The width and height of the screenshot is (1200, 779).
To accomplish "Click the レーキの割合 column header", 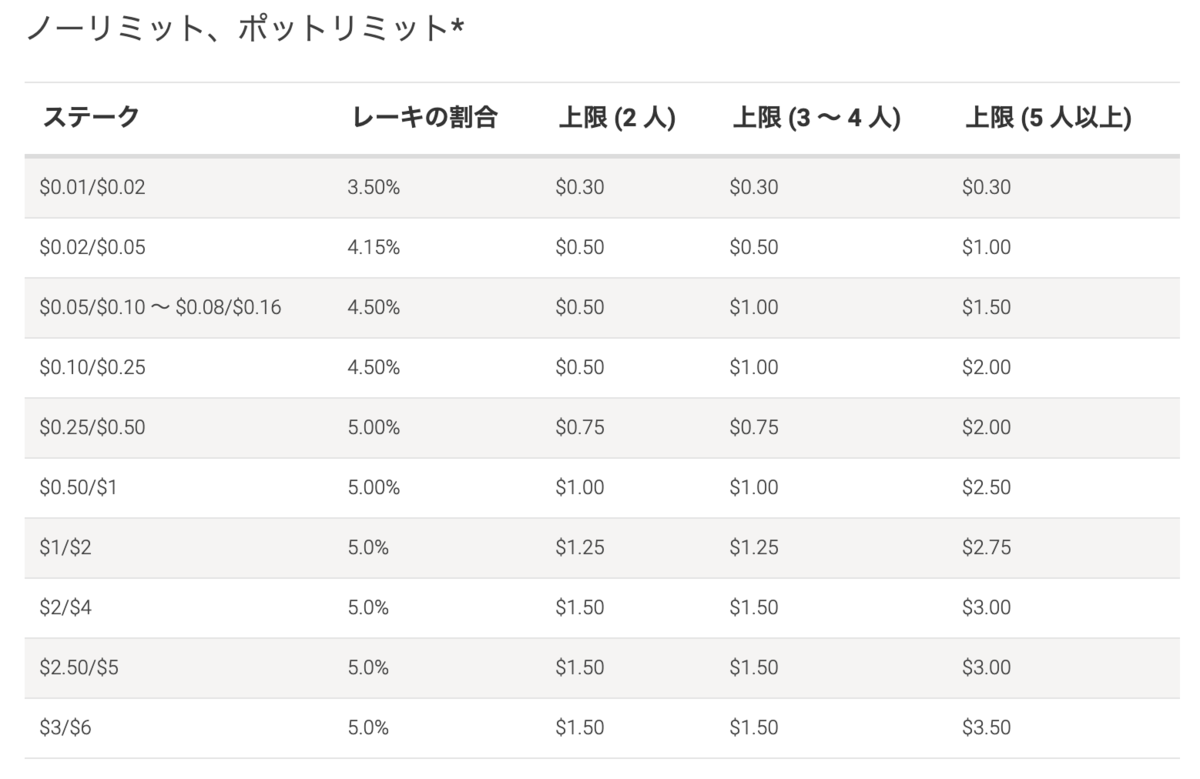I will 424,119.
